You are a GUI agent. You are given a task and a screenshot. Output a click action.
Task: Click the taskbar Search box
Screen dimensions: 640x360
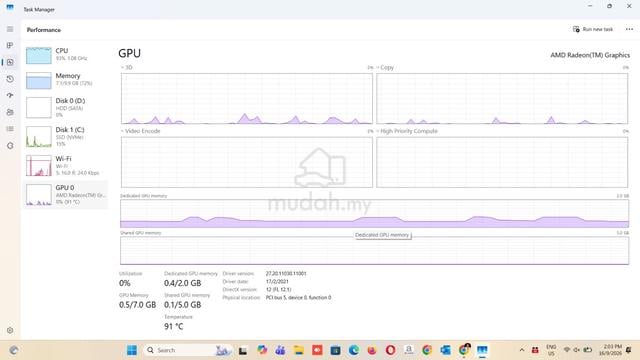(x=187, y=350)
